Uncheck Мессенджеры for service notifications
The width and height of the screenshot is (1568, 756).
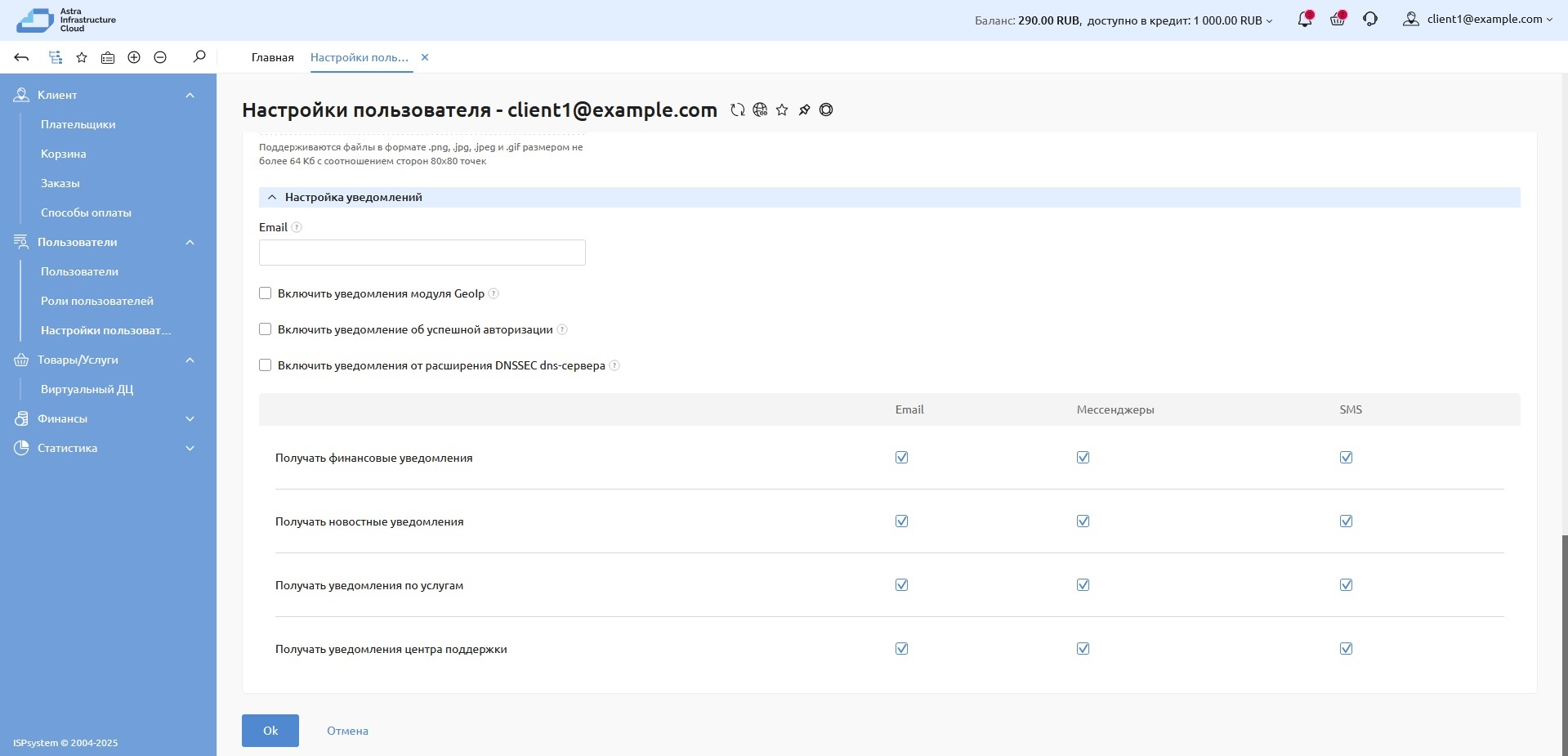pyautogui.click(x=1083, y=585)
